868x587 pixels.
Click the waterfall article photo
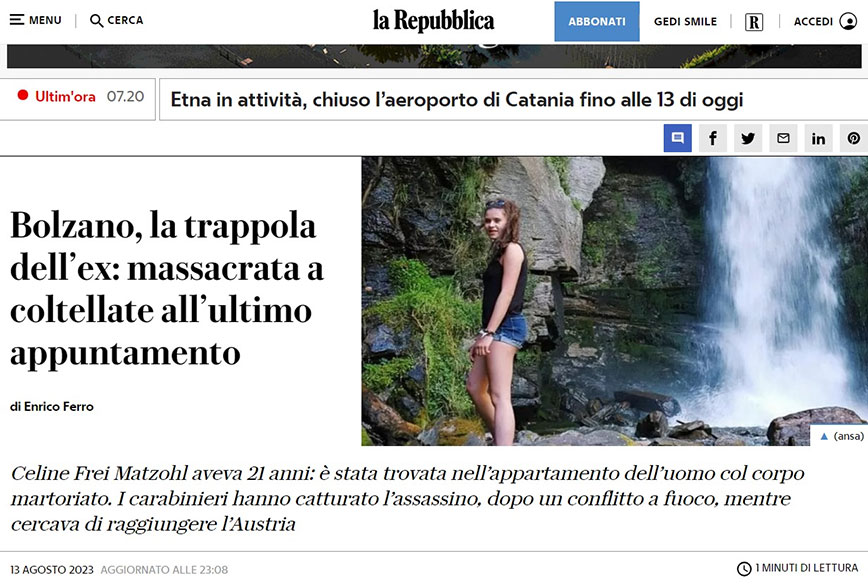[614, 301]
